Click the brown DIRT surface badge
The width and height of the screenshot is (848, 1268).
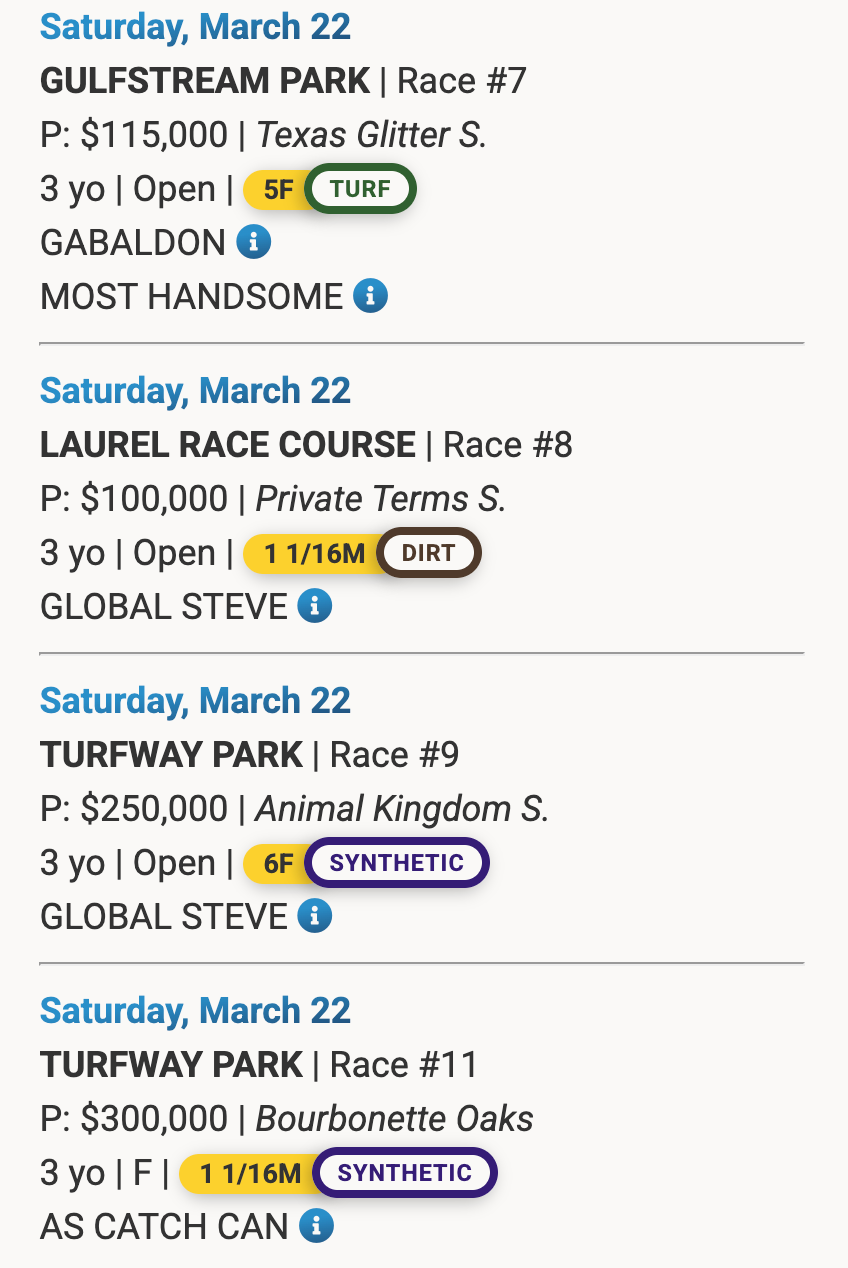pyautogui.click(x=428, y=553)
